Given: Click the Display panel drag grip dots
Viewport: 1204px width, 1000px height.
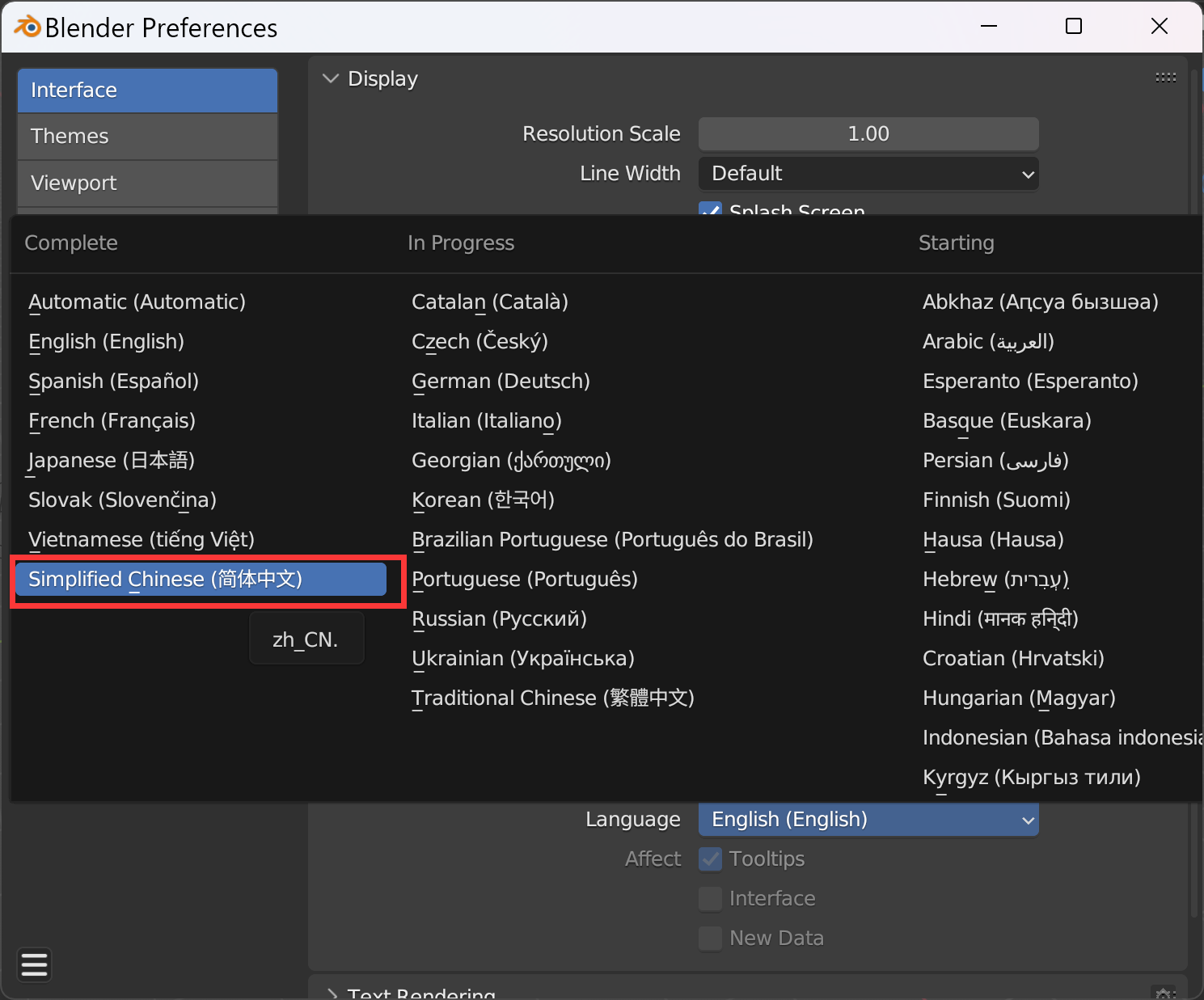Looking at the screenshot, I should pos(1165,78).
